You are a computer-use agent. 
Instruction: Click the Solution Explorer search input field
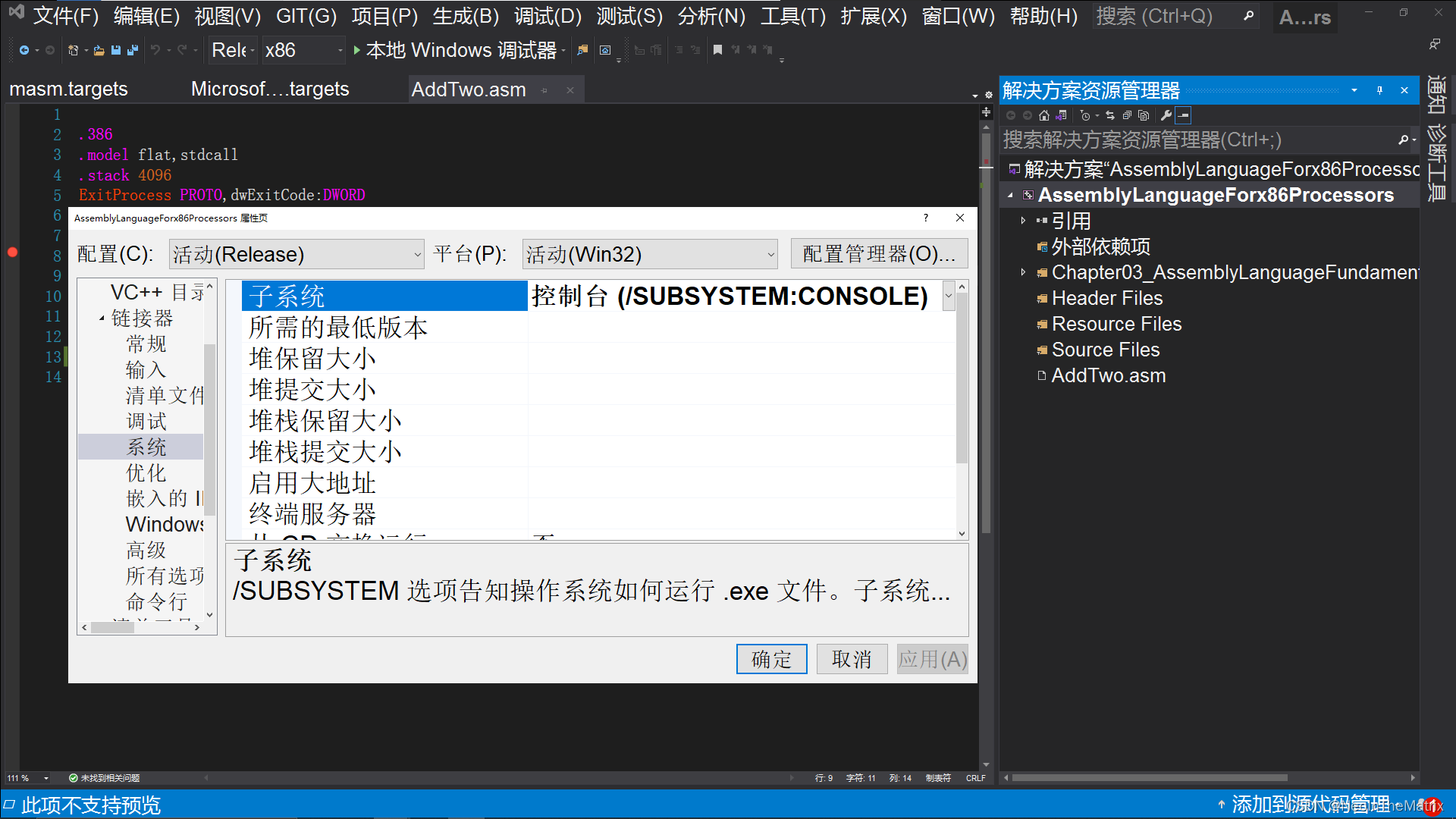click(1198, 140)
